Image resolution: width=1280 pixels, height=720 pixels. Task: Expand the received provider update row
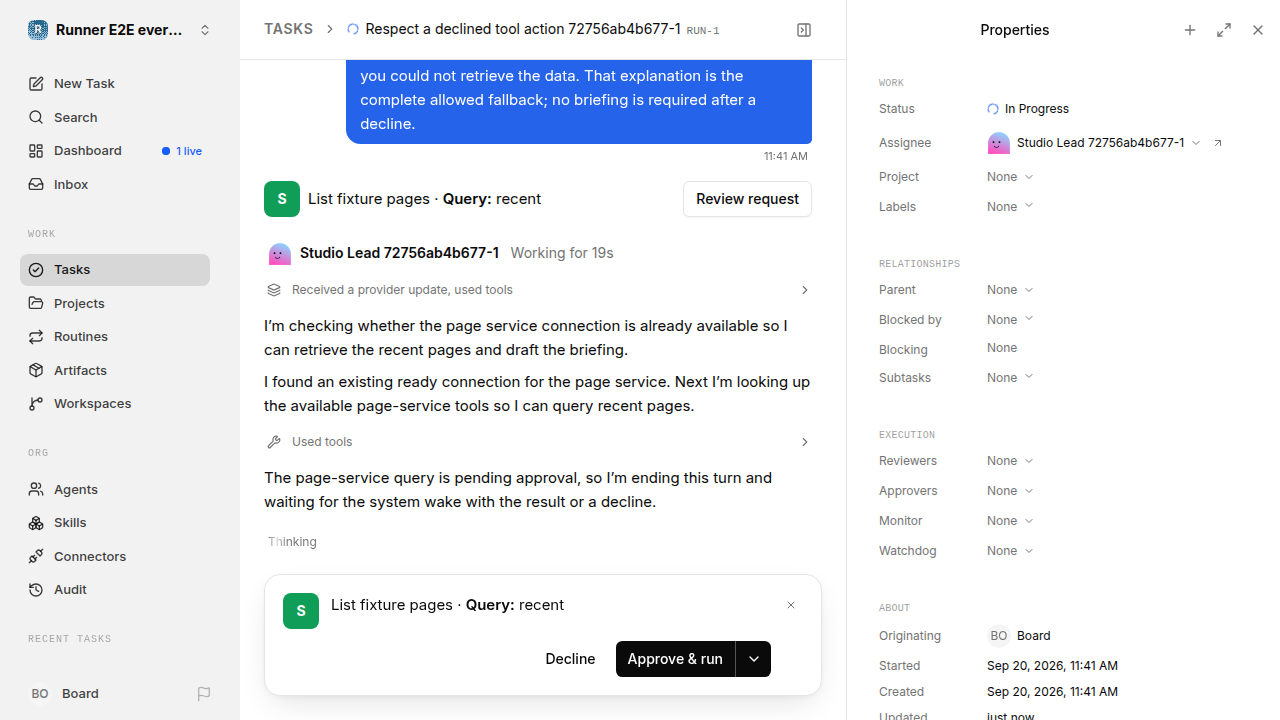[x=538, y=290]
